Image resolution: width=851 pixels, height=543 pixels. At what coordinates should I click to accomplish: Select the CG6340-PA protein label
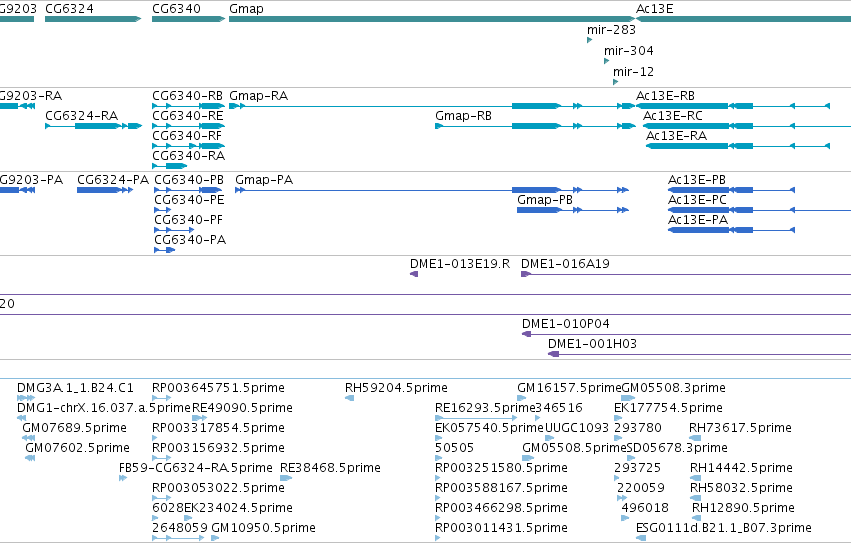pyautogui.click(x=190, y=240)
